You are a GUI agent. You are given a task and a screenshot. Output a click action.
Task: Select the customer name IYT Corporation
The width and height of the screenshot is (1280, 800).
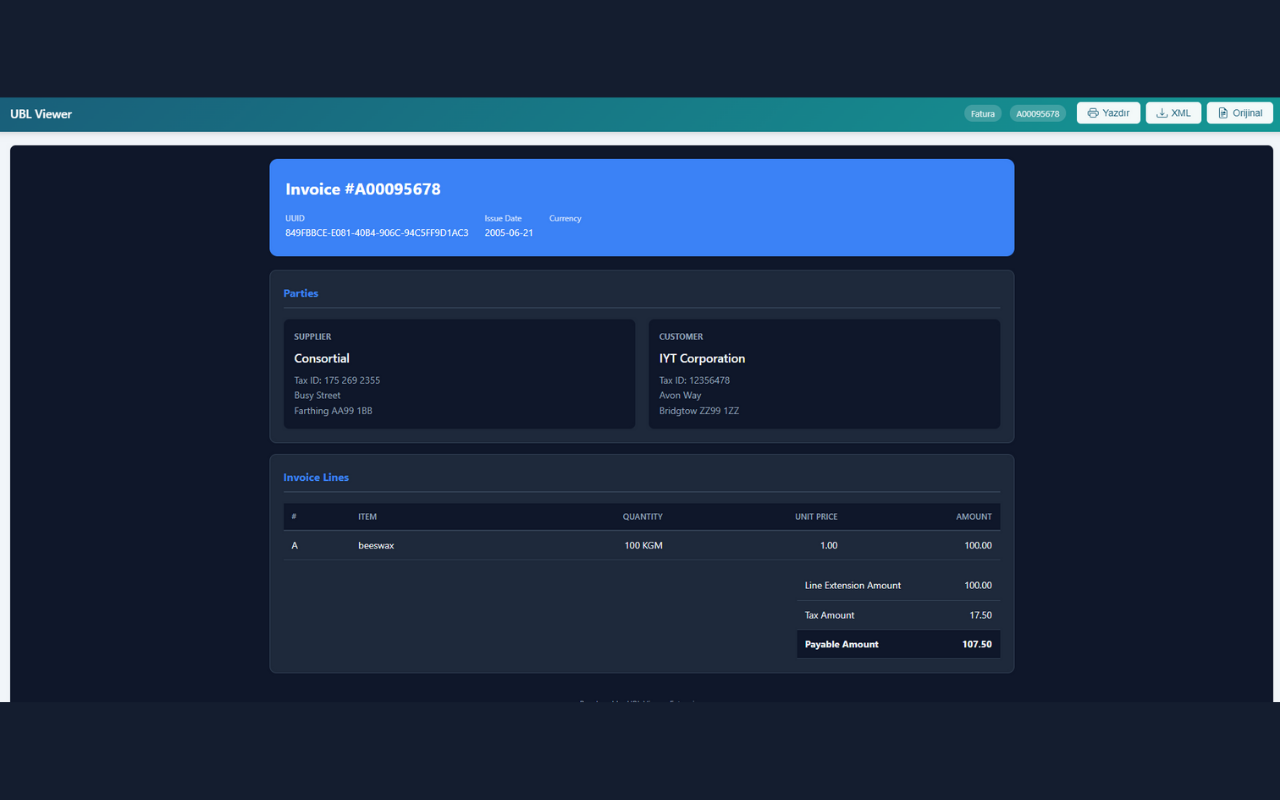click(702, 358)
